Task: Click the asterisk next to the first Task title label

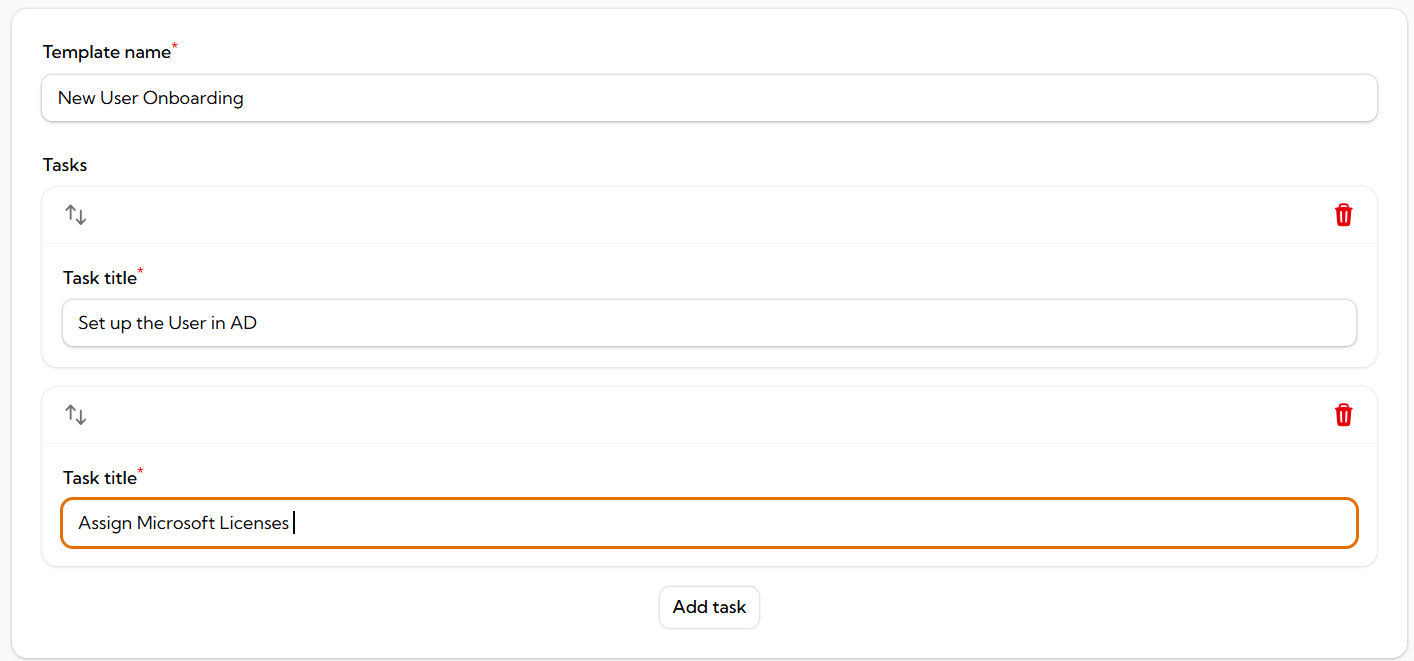Action: click(141, 269)
